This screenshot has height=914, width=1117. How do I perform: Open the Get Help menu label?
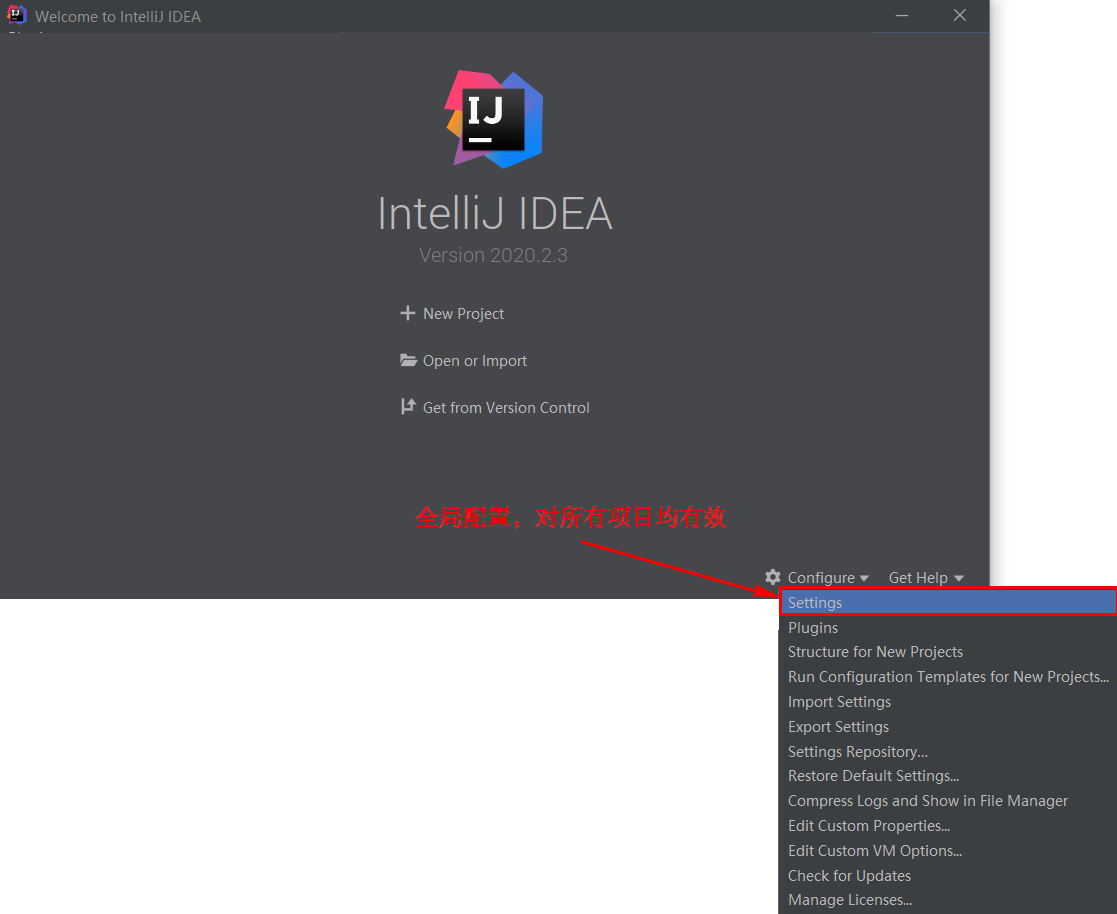point(918,578)
